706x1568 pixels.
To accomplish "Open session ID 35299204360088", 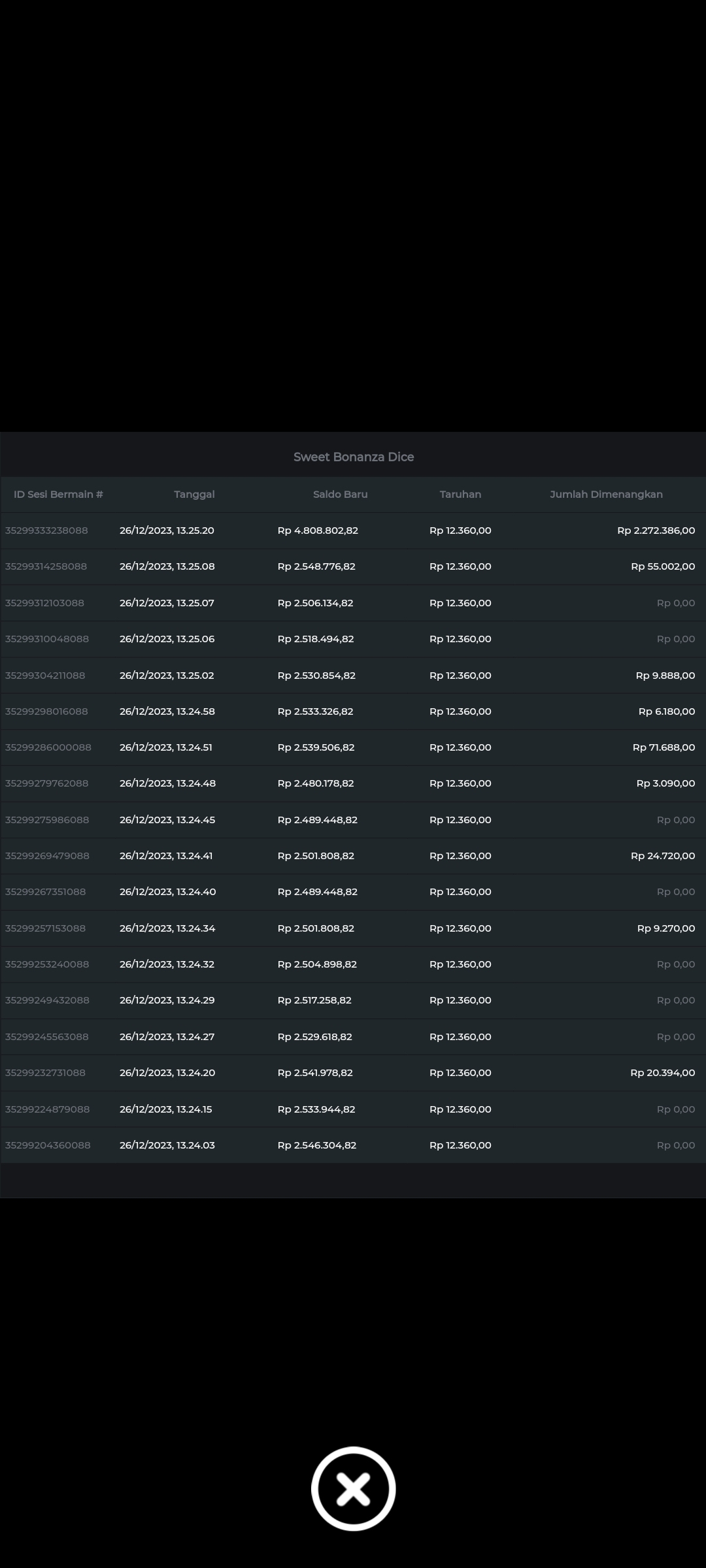I will click(48, 1145).
